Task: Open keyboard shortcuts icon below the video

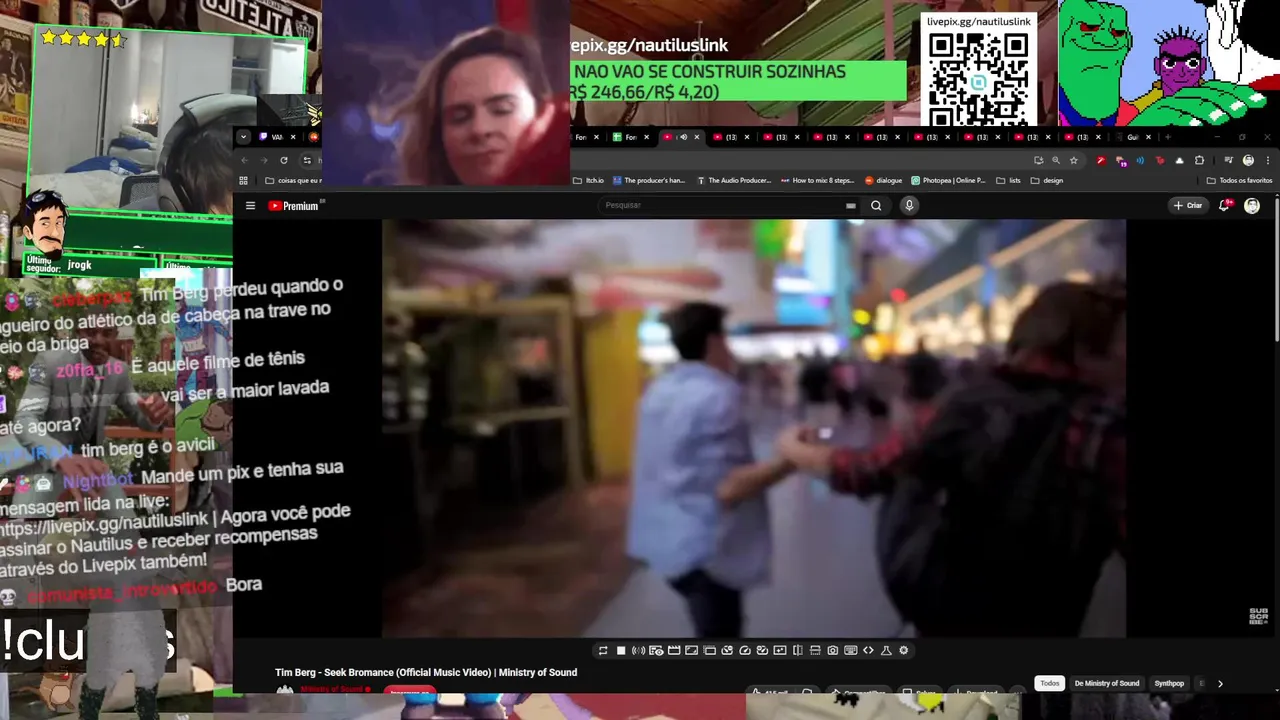Action: coord(850,650)
